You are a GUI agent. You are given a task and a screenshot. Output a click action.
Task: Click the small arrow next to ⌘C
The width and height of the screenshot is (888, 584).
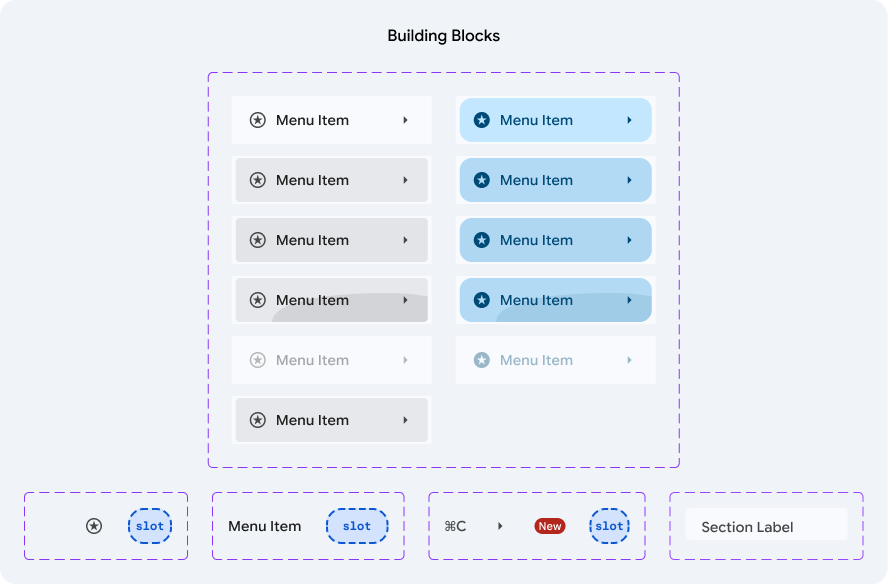(x=500, y=526)
